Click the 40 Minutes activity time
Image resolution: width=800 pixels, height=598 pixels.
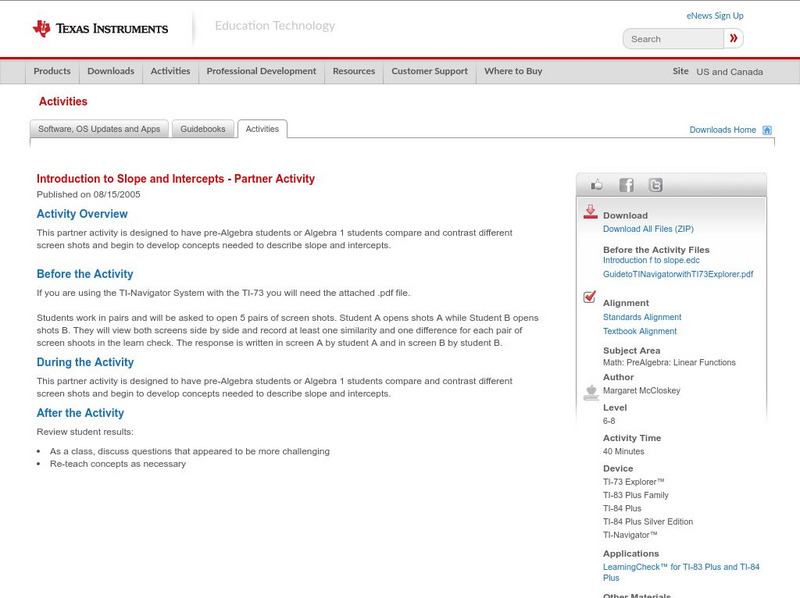623,452
